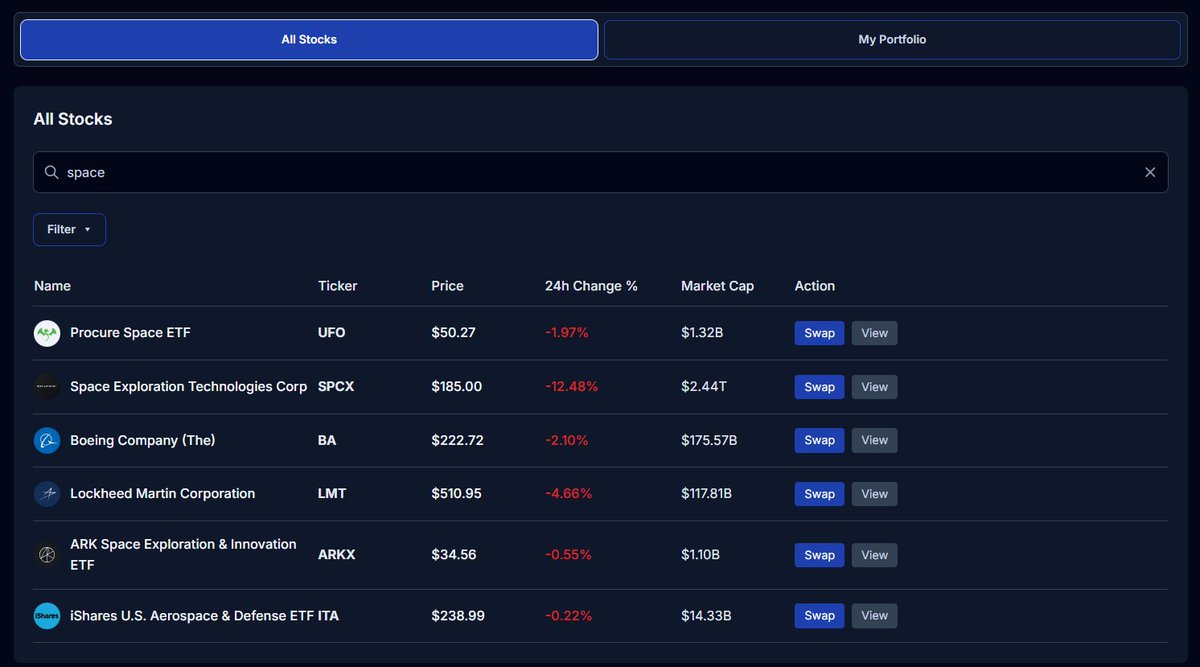1200x667 pixels.
Task: Click the Space Exploration Technologies logo icon
Action: coord(47,387)
